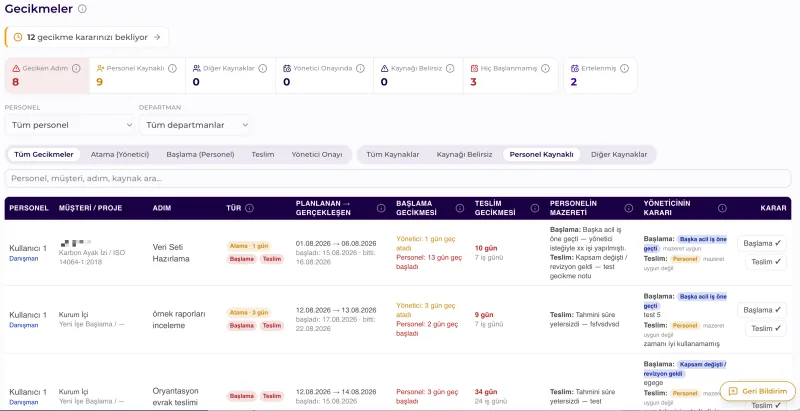Click the MÜŞTERİ / PROJE column header
This screenshot has height=411, width=800.
[91, 208]
